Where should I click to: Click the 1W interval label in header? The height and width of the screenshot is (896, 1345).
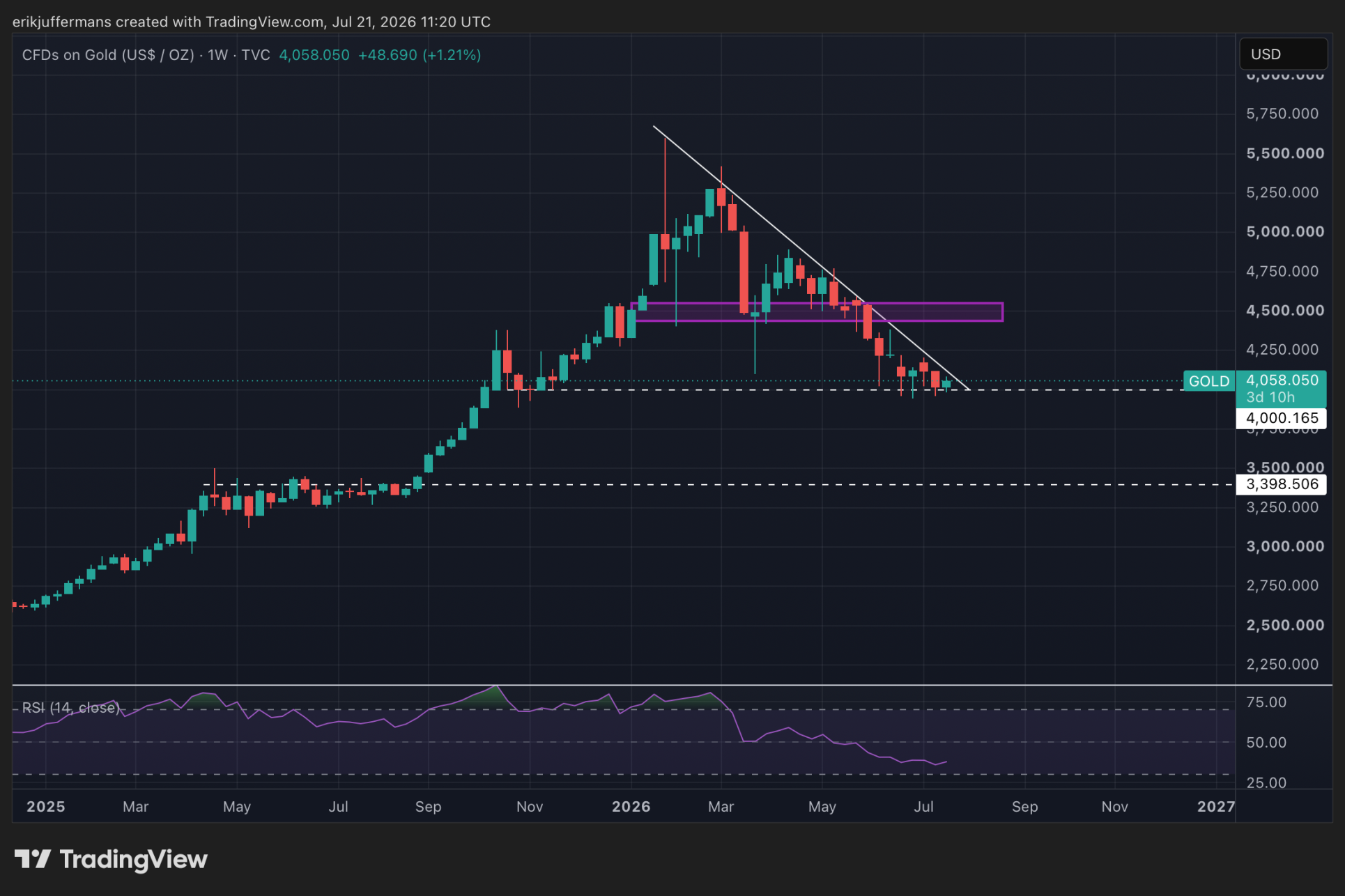218,55
